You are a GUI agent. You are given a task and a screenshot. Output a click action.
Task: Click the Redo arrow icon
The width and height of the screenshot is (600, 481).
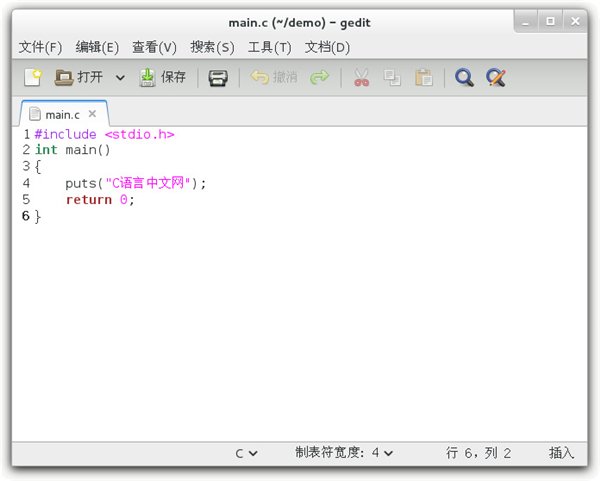coord(319,77)
